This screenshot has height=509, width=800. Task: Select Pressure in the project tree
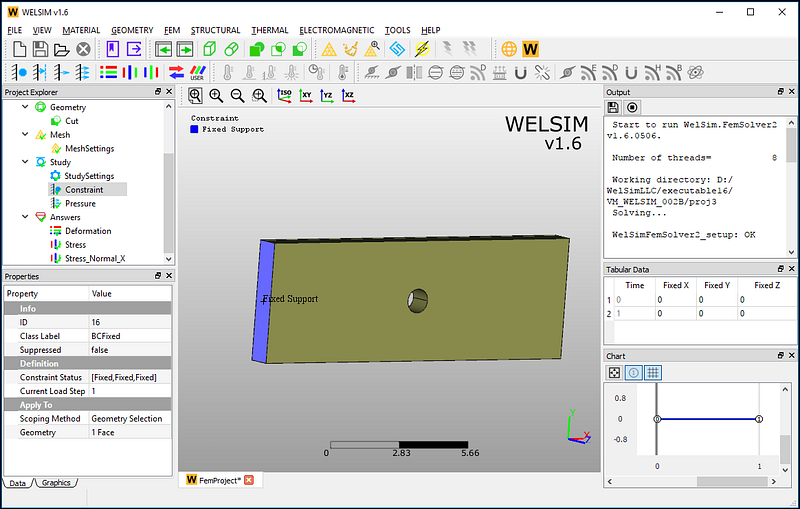pyautogui.click(x=80, y=203)
